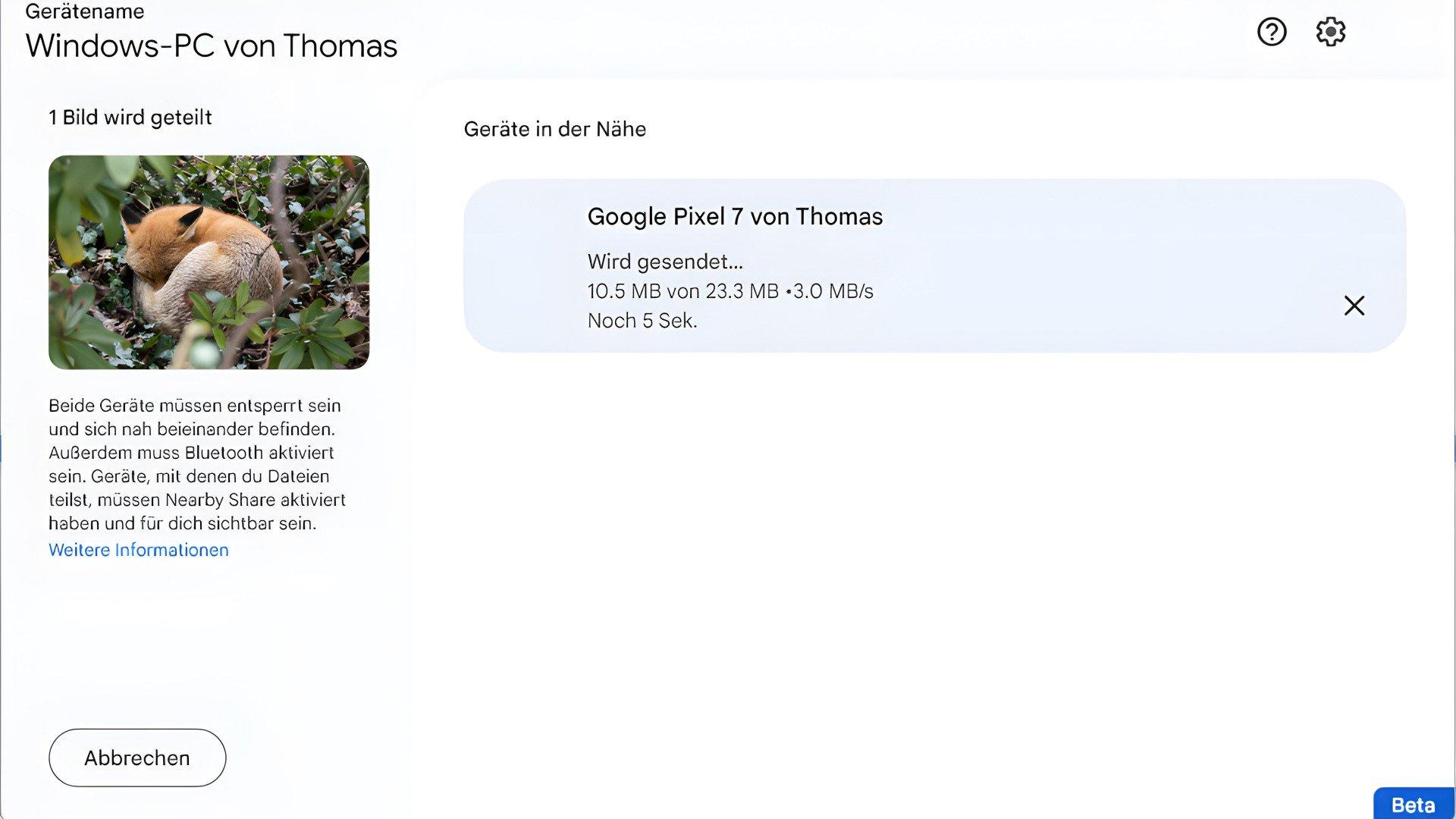The width and height of the screenshot is (1456, 819).
Task: Click the Abbrechen button
Action: point(137,758)
